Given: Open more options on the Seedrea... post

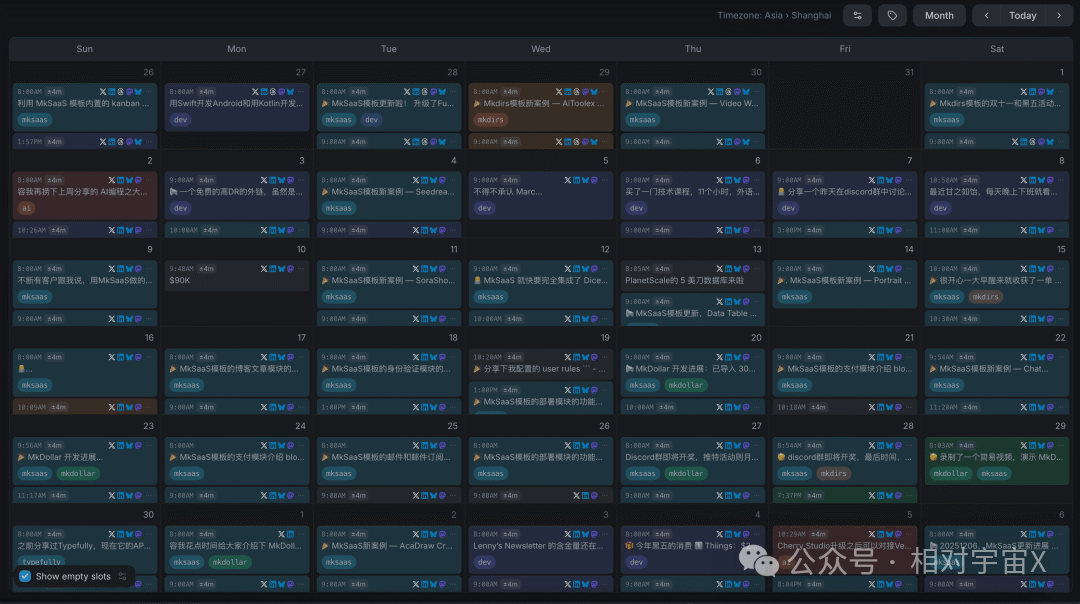Looking at the screenshot, I should pos(452,180).
